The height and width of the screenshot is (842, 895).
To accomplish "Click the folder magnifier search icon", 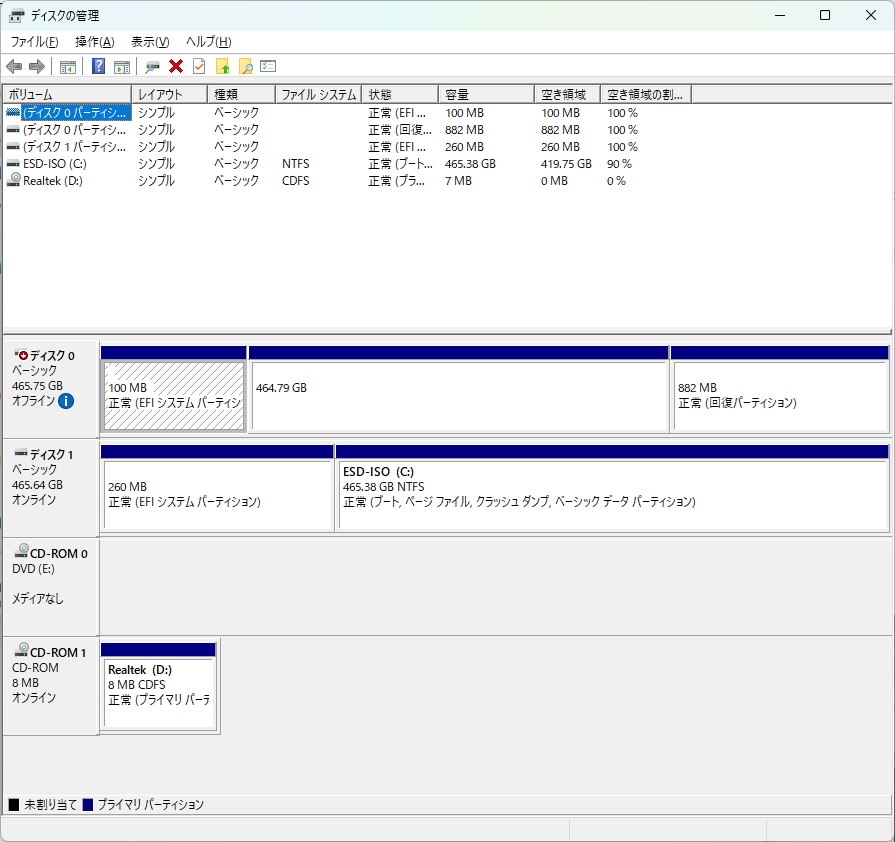I will coord(245,67).
